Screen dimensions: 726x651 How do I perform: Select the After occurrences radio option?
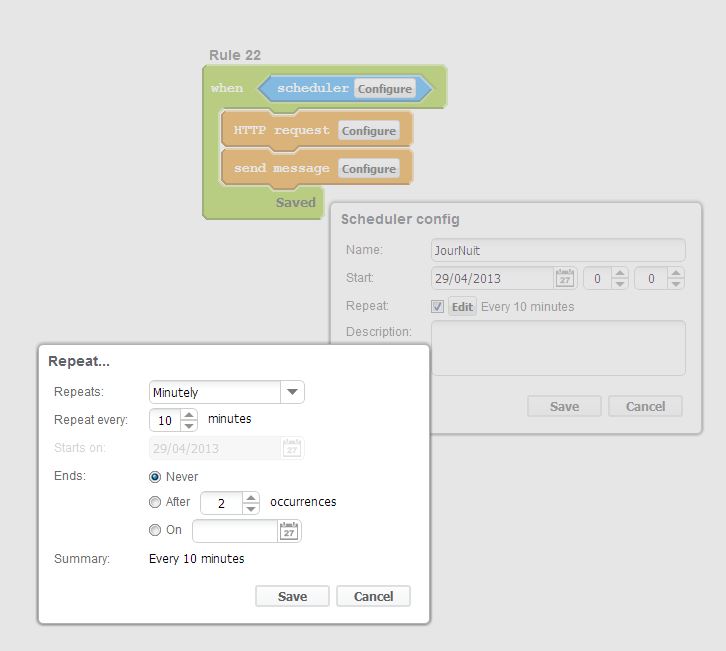tap(155, 502)
